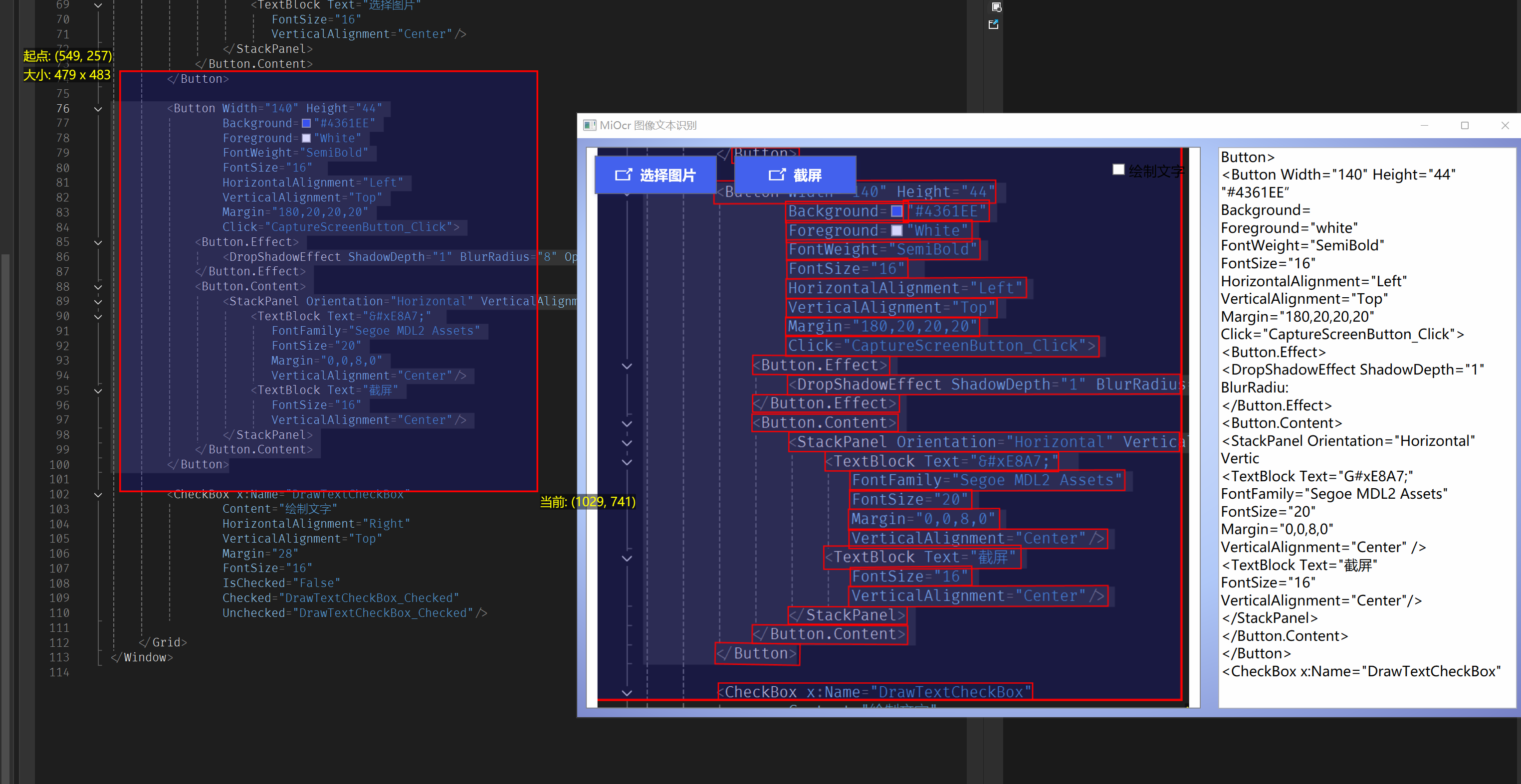
Task: Minimize the MiOcr window
Action: click(1424, 125)
